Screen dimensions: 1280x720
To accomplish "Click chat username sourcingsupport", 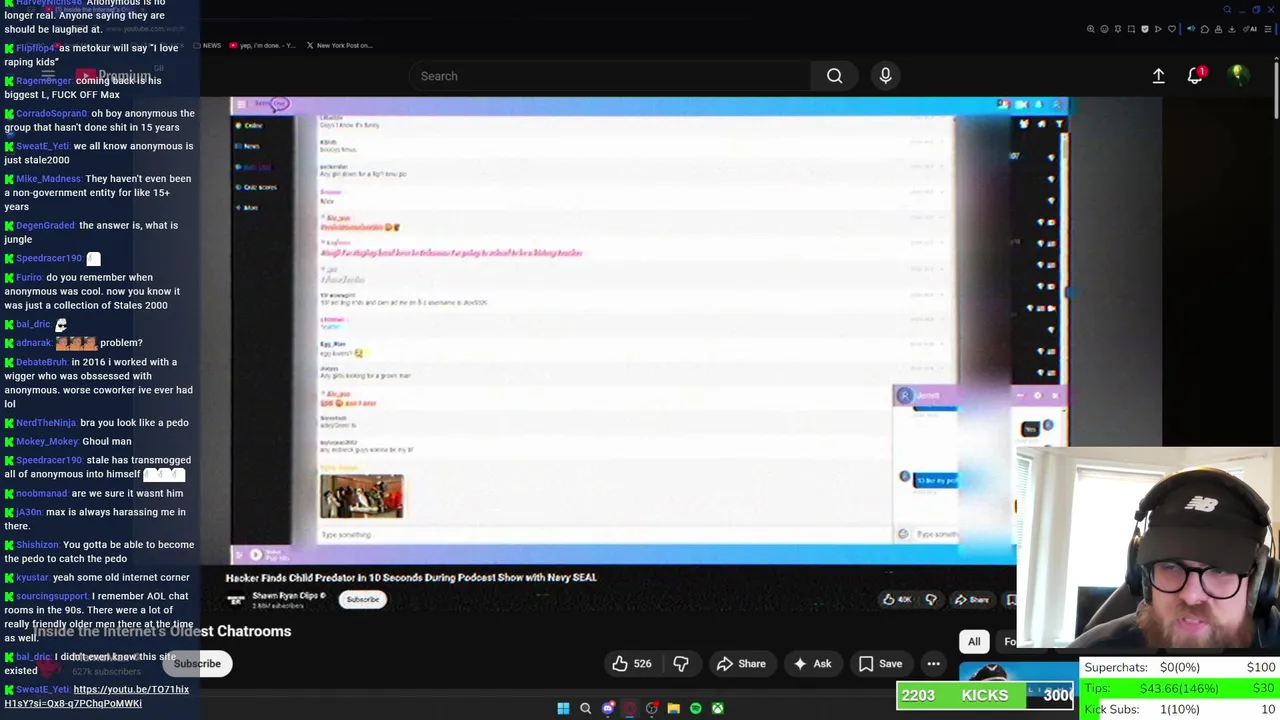I will 52,597.
